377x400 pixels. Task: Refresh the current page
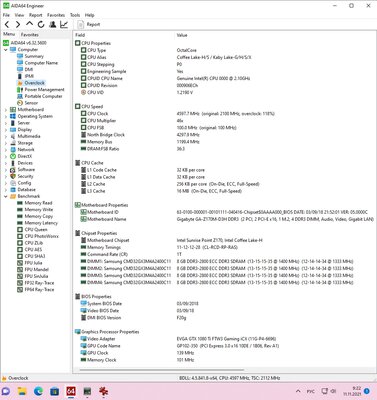pyautogui.click(x=41, y=24)
